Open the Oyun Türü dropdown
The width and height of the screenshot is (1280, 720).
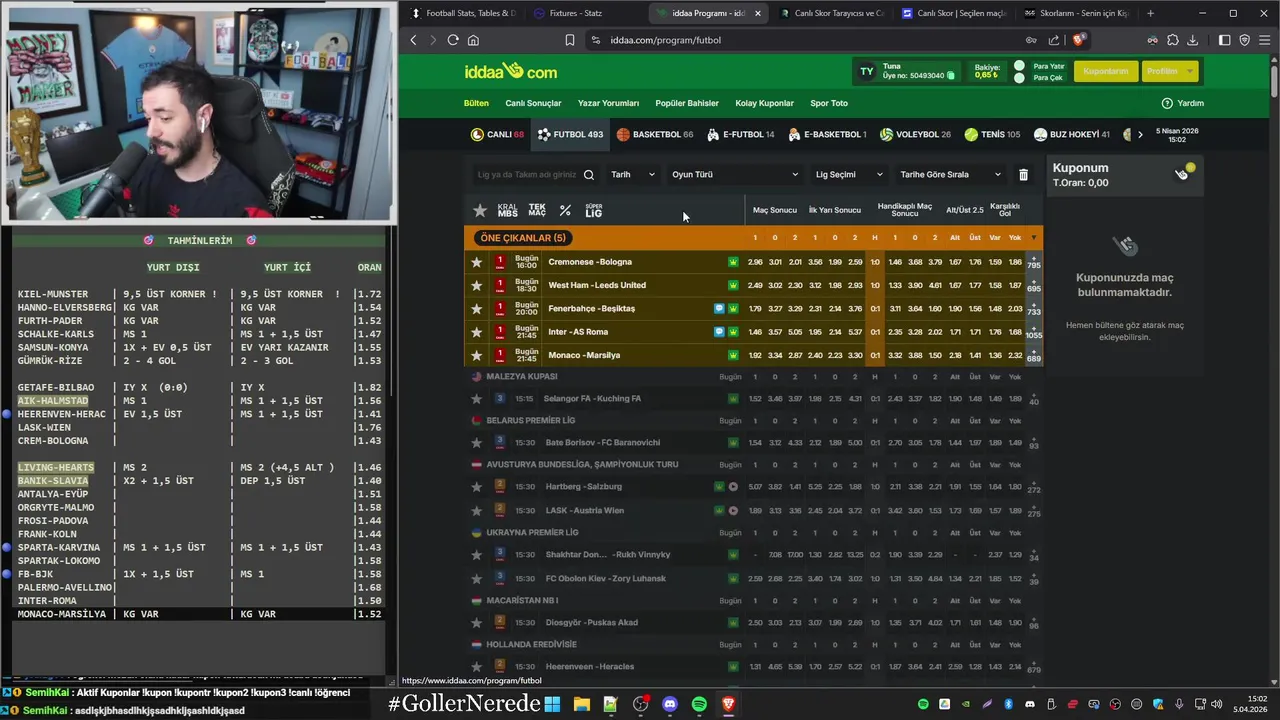click(735, 174)
